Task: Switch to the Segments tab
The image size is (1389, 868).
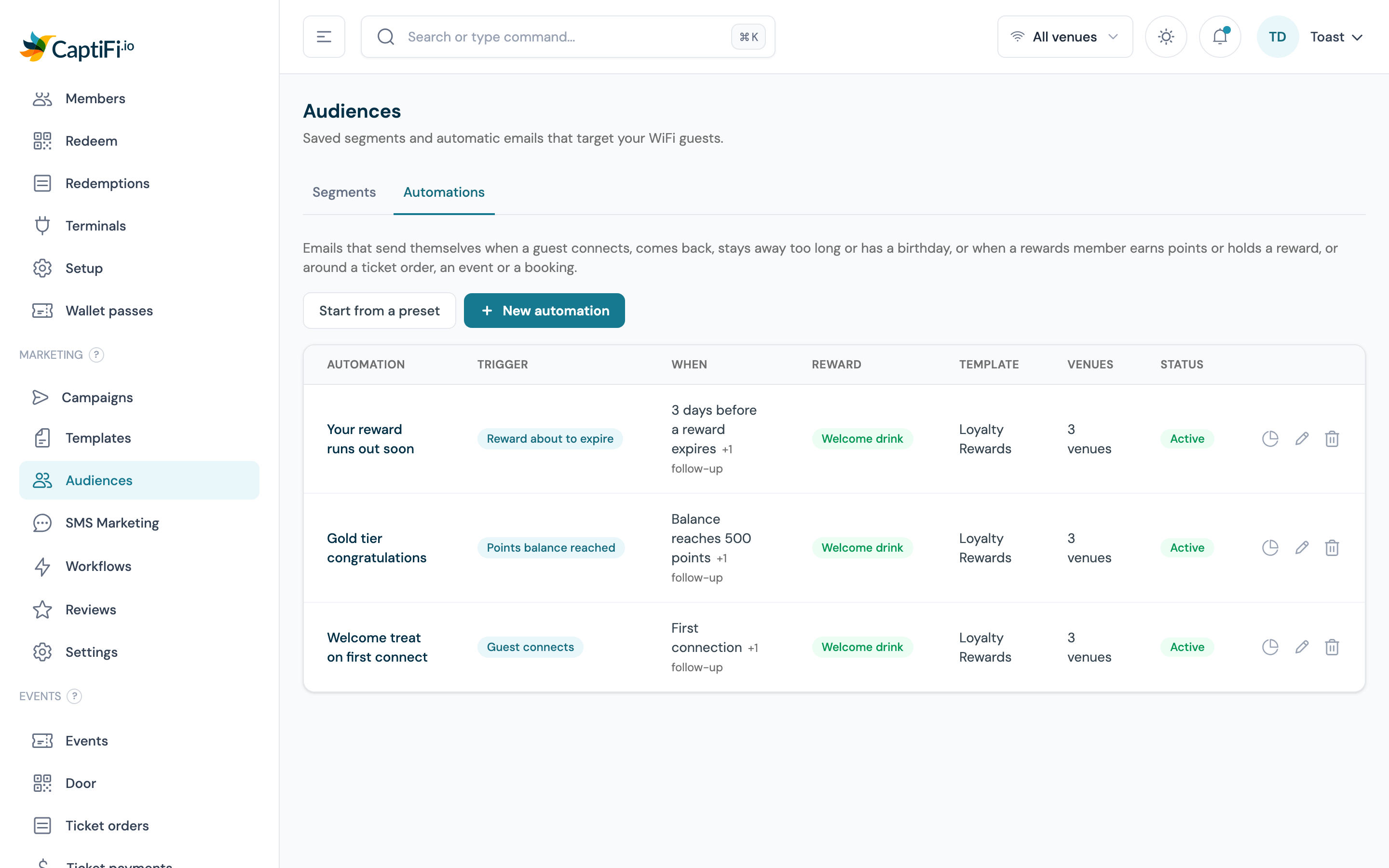Action: pyautogui.click(x=344, y=192)
